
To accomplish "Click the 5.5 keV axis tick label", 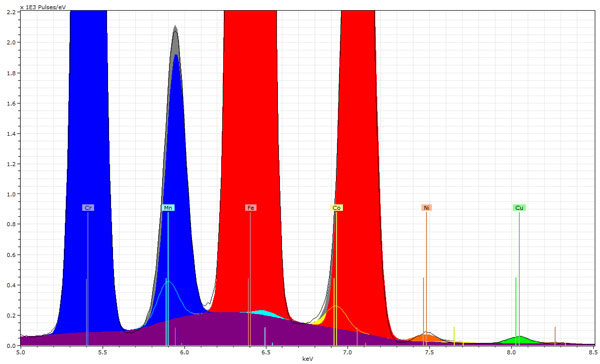I will coord(102,351).
